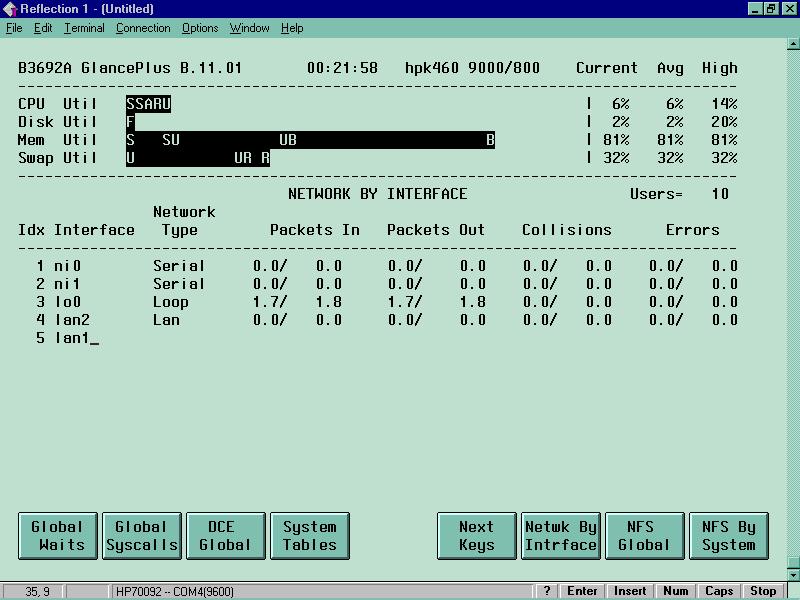The image size is (800, 600).
Task: Open the Options menu
Action: [200, 28]
